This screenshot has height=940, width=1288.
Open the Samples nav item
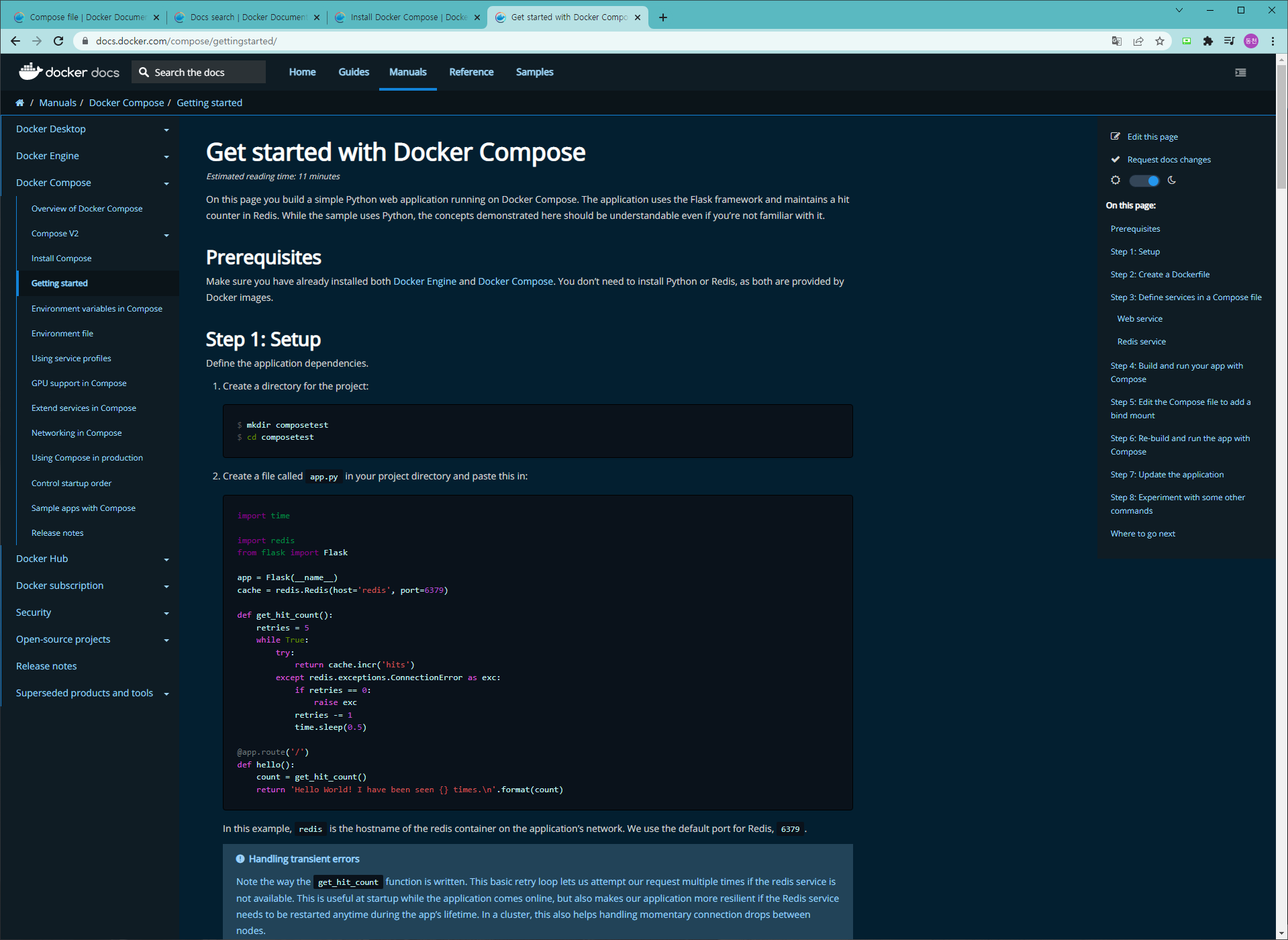pyautogui.click(x=535, y=72)
